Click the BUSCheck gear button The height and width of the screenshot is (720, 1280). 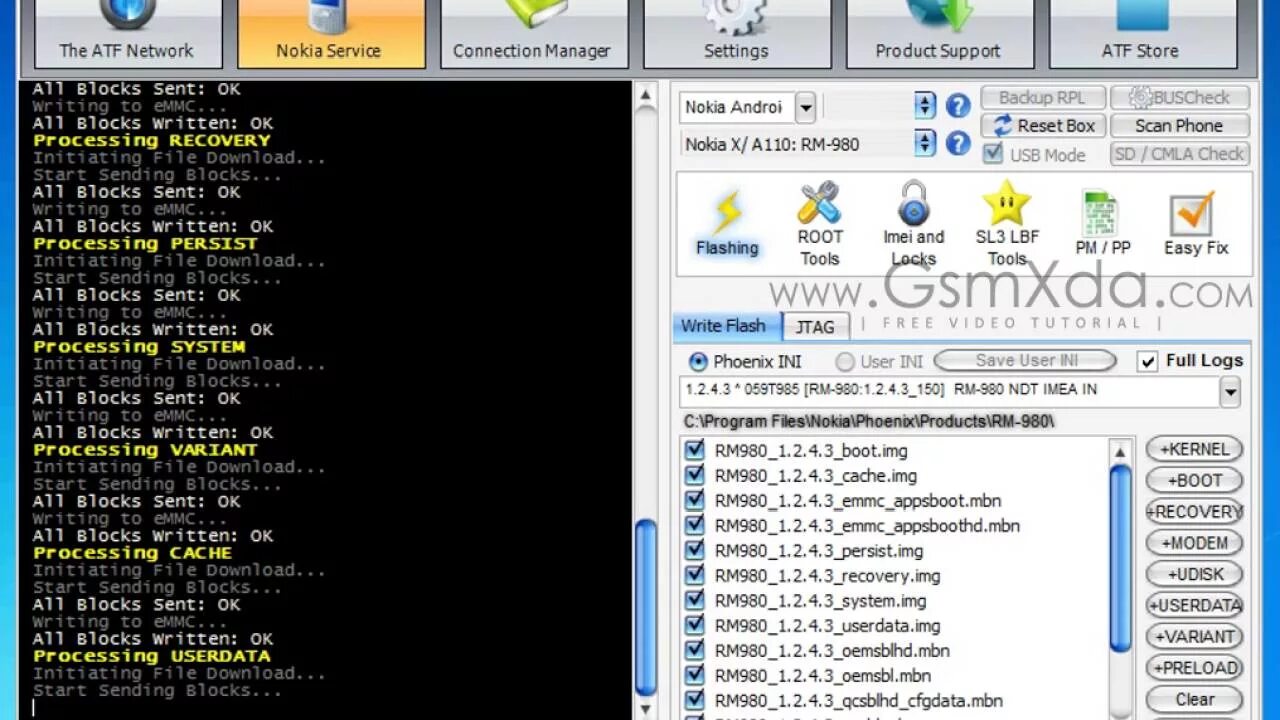pos(1179,97)
